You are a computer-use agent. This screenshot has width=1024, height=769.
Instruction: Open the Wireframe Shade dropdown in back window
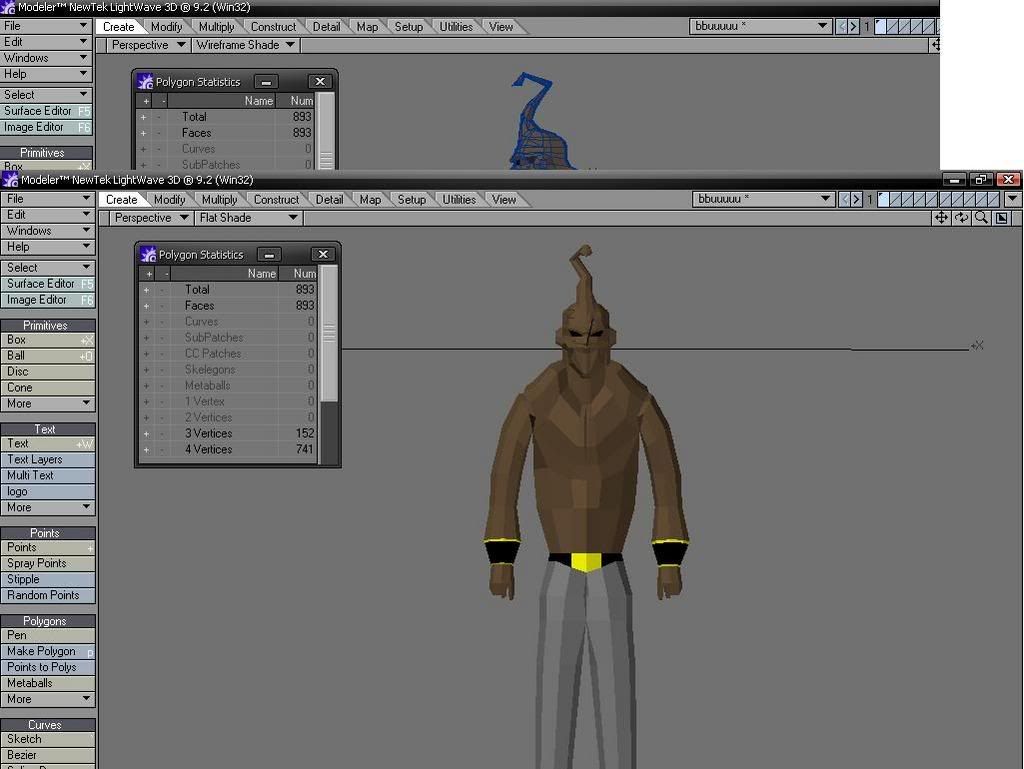click(246, 45)
